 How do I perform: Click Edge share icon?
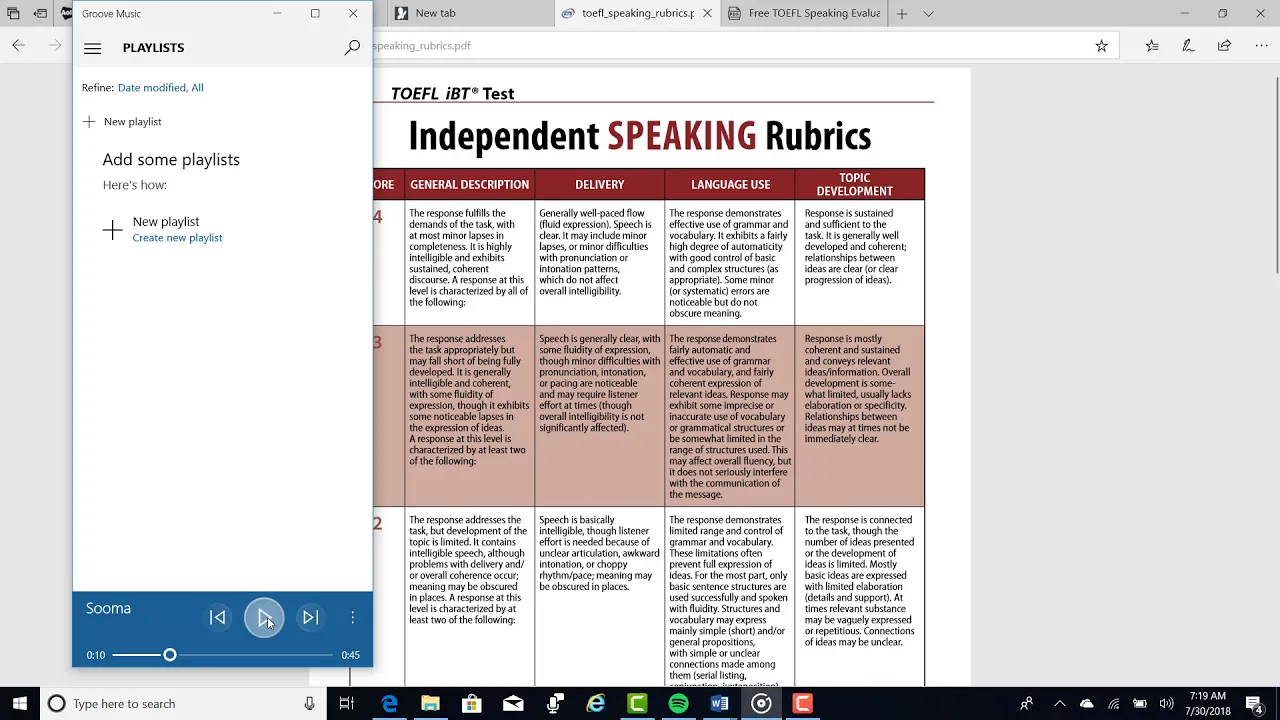coord(1224,45)
